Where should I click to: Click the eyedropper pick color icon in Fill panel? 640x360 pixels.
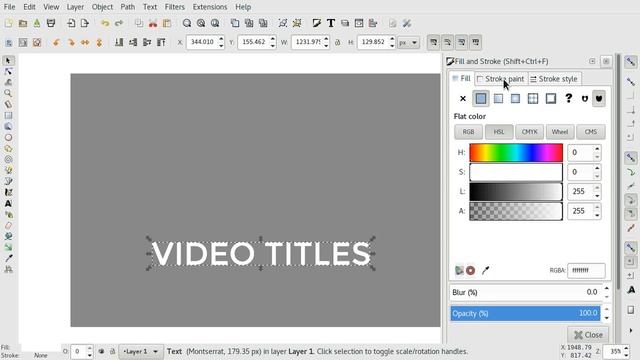(485, 270)
